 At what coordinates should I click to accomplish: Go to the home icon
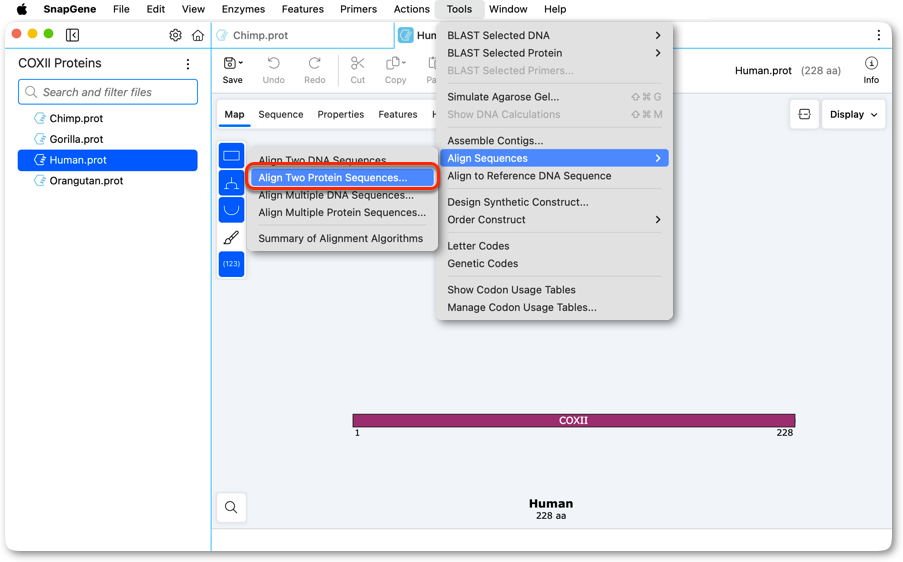tap(198, 35)
